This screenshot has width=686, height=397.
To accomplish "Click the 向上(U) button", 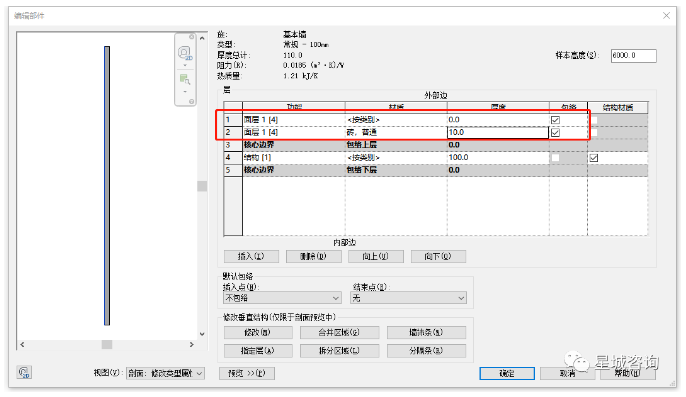I will 376,256.
